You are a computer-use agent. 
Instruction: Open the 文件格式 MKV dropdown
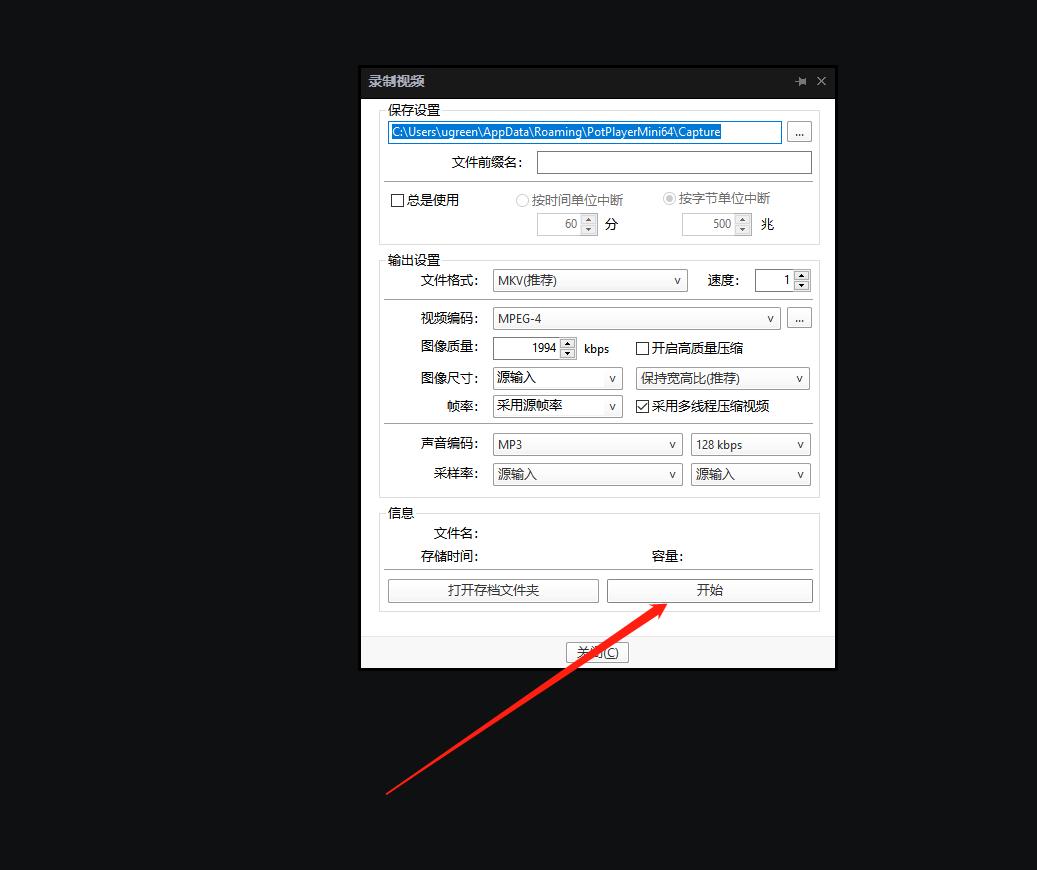pyautogui.click(x=589, y=280)
